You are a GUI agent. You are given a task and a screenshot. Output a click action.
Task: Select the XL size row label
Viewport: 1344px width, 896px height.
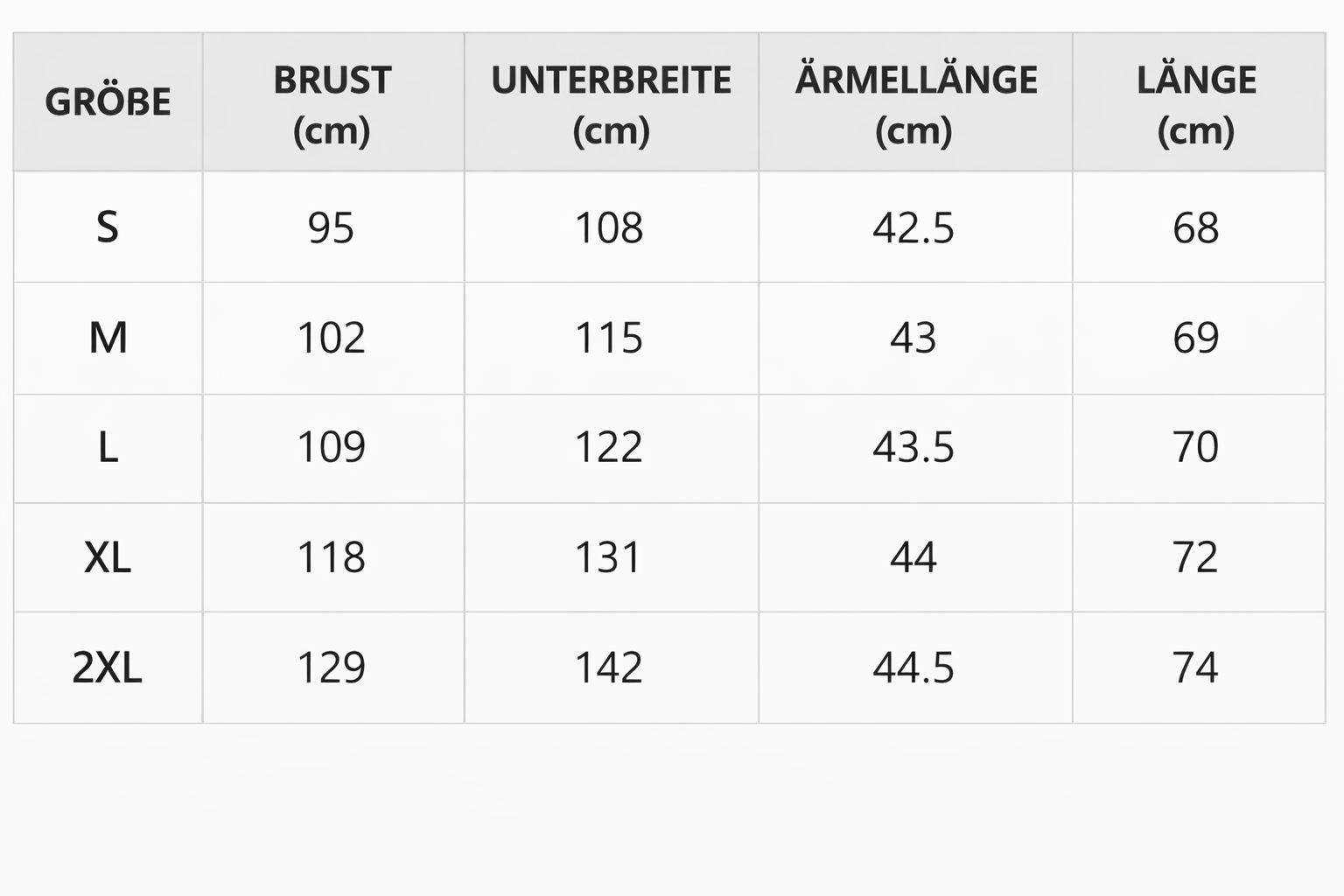pos(108,557)
